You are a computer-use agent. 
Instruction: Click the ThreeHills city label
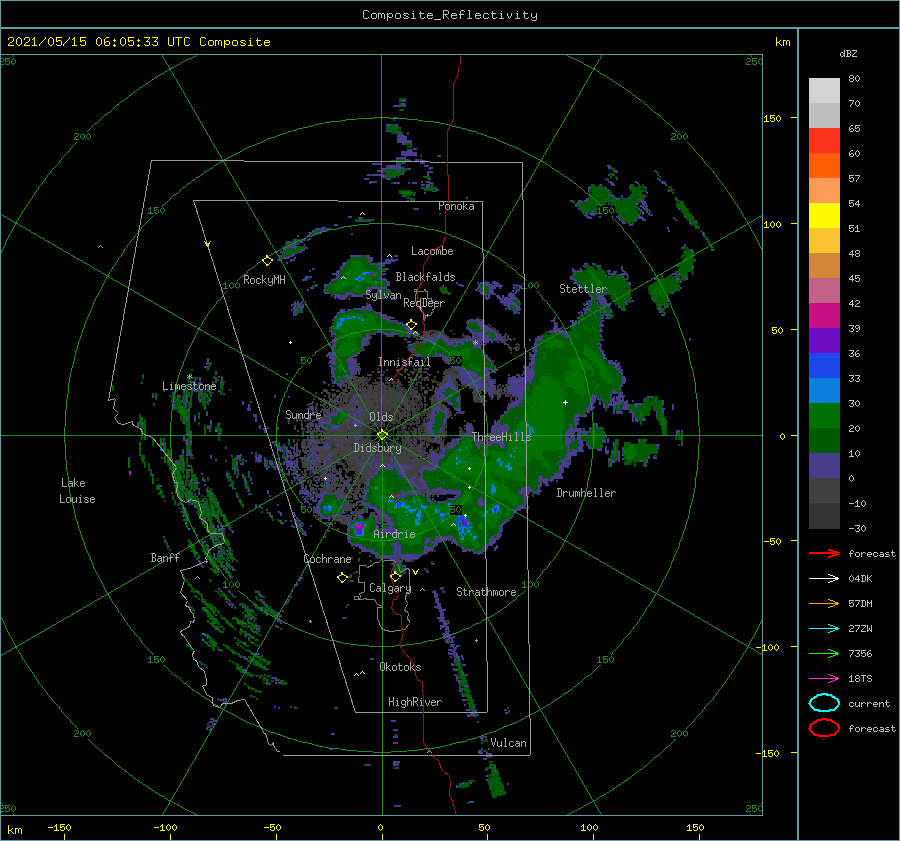(x=502, y=437)
